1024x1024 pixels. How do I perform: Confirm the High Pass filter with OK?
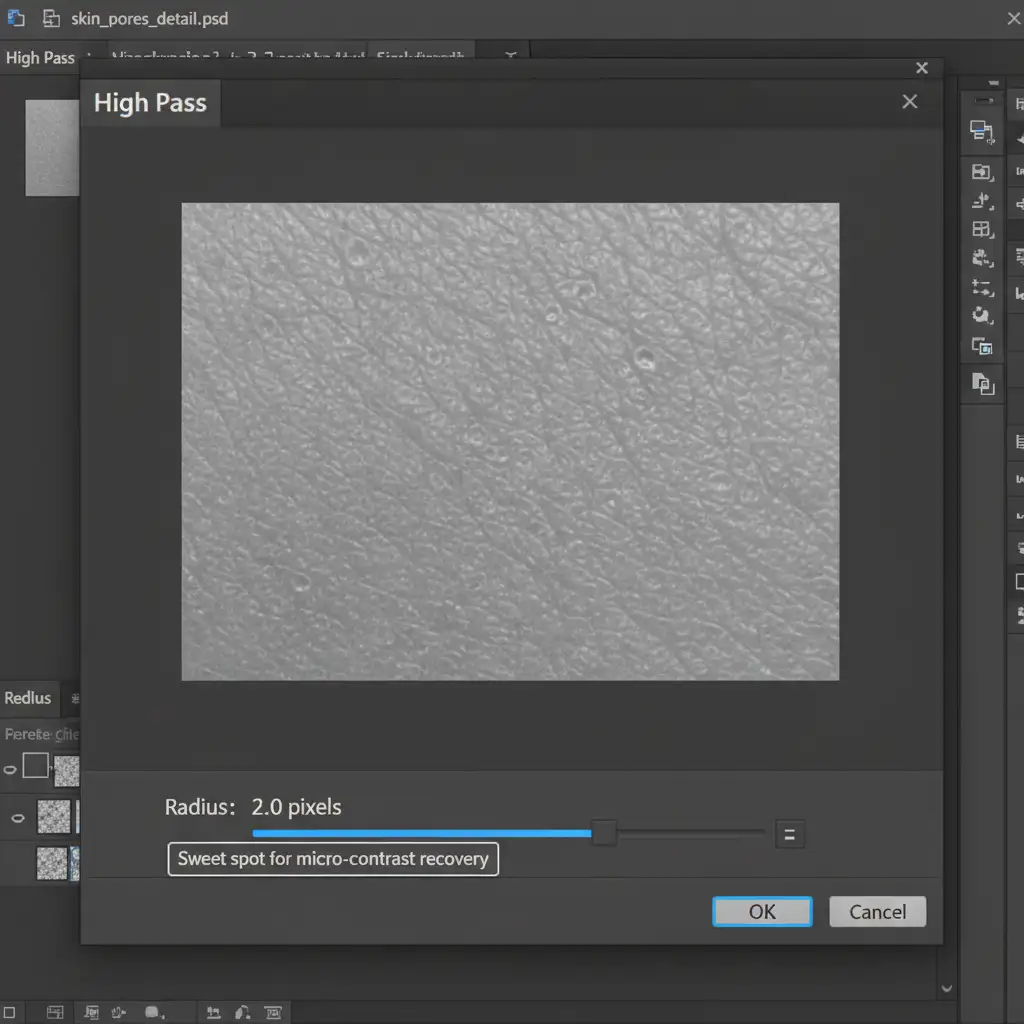[x=762, y=911]
